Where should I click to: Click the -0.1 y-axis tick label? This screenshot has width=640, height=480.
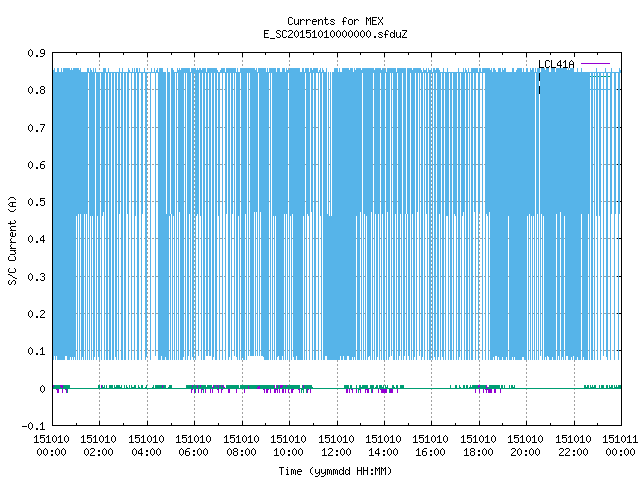point(33,426)
